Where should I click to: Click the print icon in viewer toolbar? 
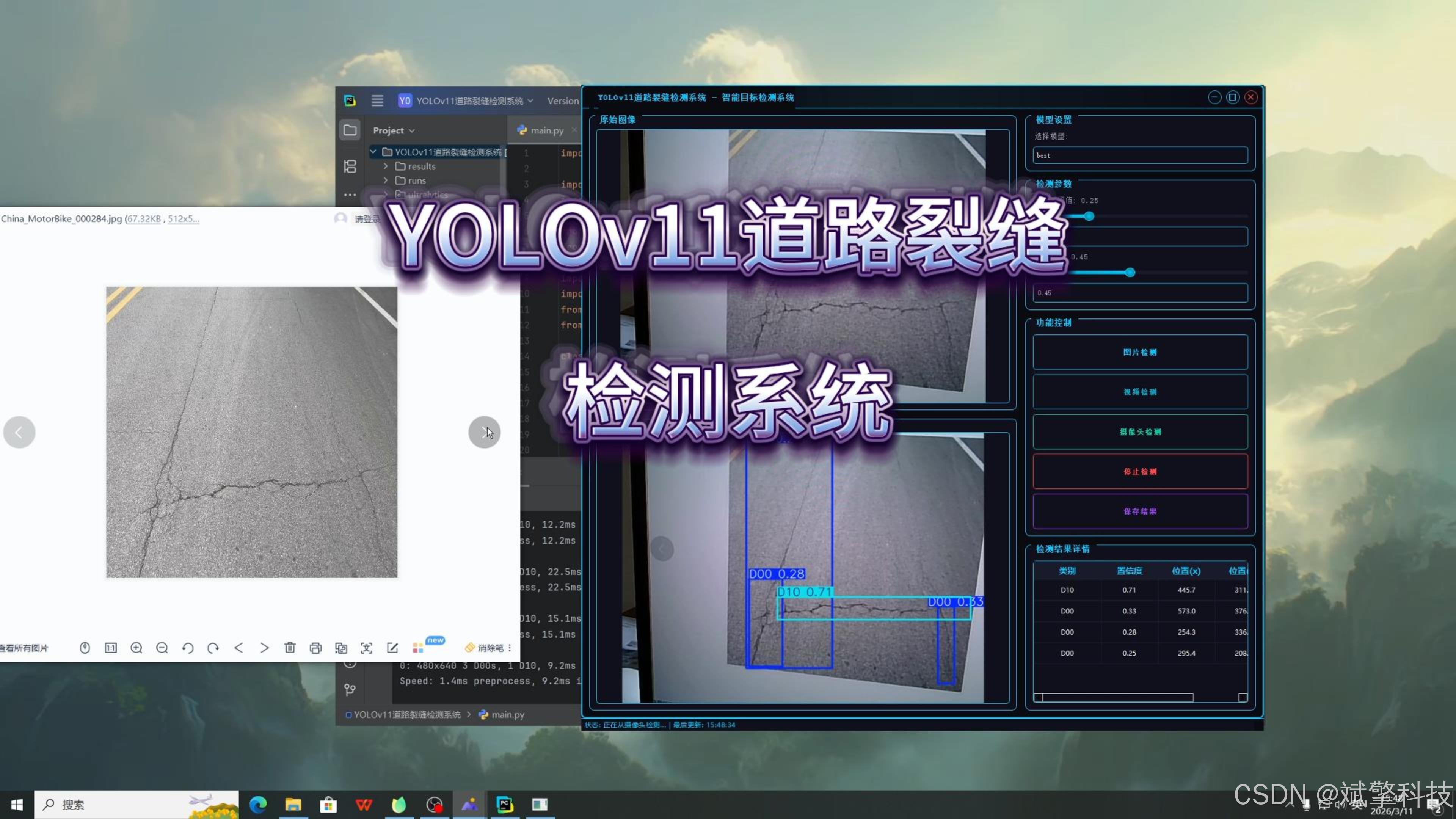pos(315,648)
